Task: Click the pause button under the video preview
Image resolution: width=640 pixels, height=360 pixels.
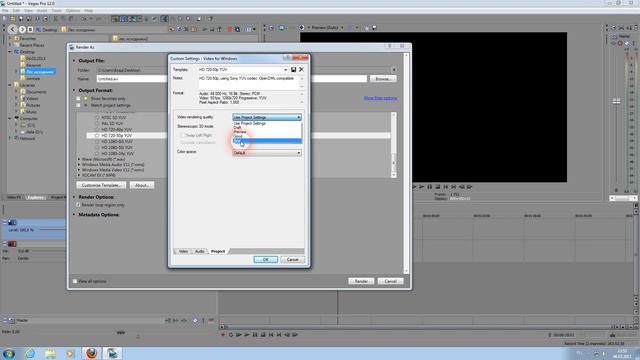Action: pyautogui.click(x=430, y=187)
